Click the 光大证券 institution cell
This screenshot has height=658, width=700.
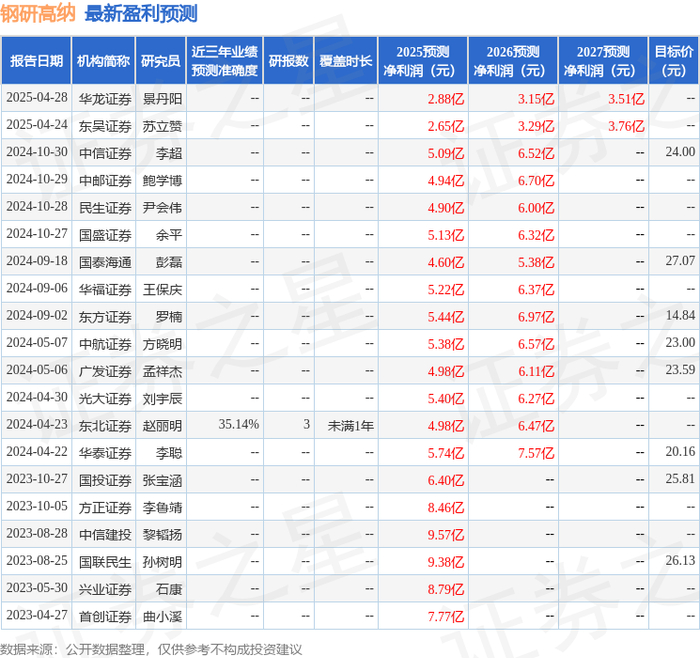pos(105,398)
